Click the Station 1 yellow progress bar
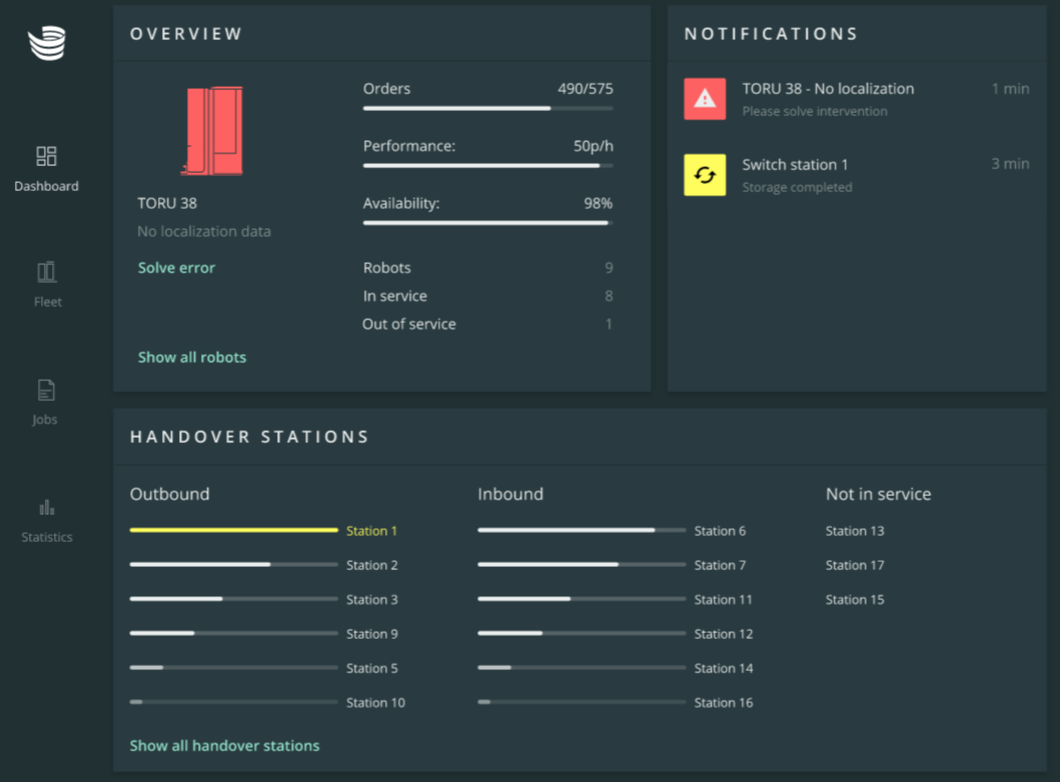Screen dimensions: 1060x782 [234, 530]
